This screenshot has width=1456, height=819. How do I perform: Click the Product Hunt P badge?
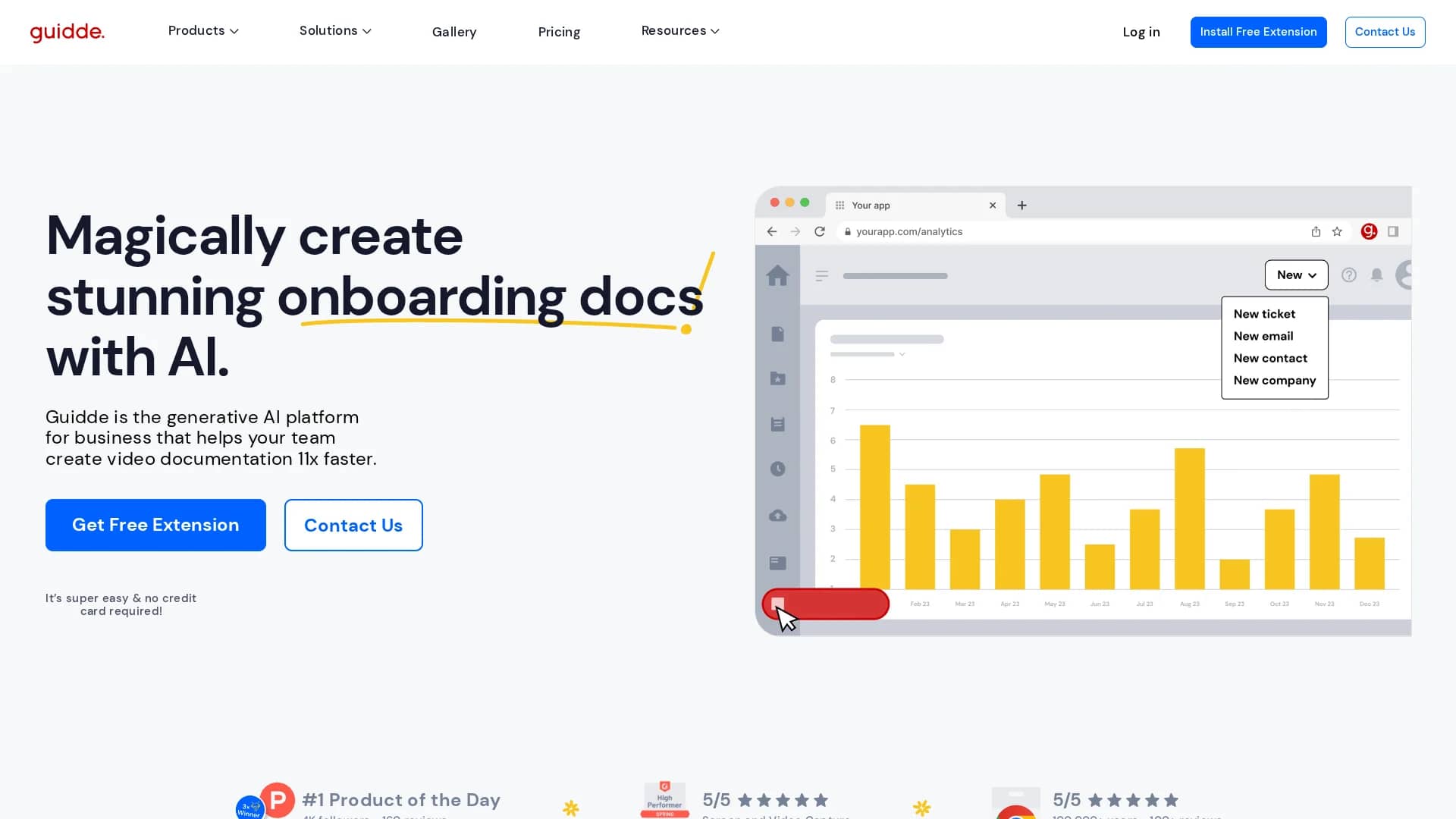277,800
